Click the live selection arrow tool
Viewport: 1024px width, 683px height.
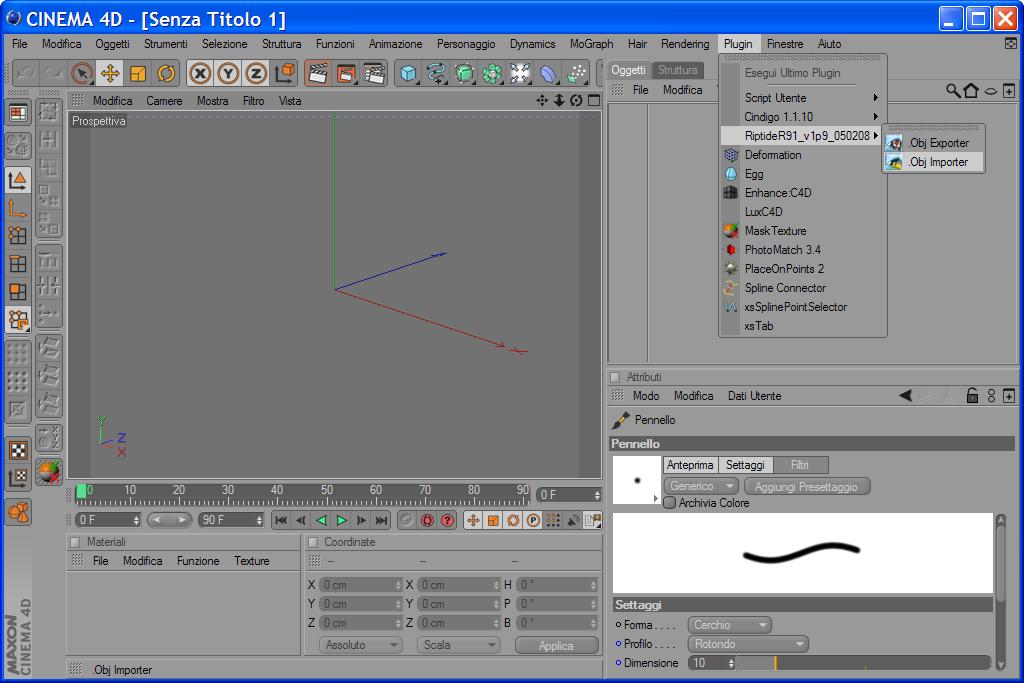click(x=82, y=74)
